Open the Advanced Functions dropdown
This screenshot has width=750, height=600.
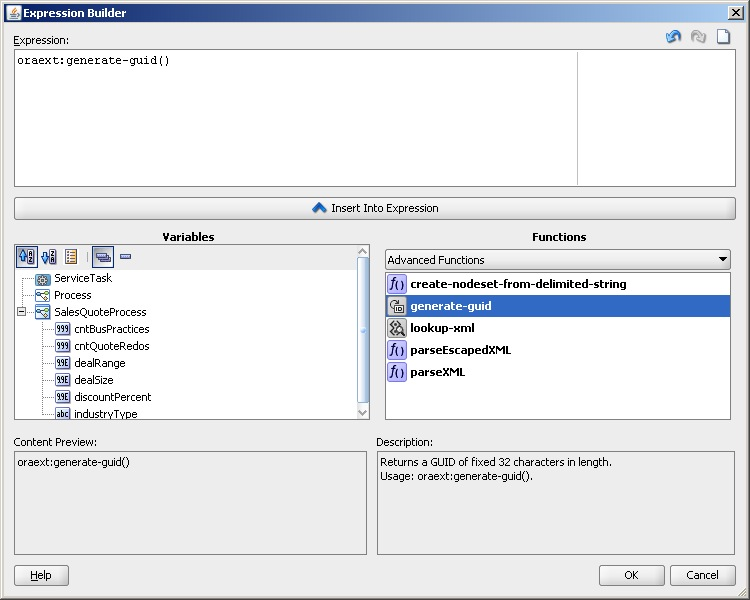tap(558, 260)
